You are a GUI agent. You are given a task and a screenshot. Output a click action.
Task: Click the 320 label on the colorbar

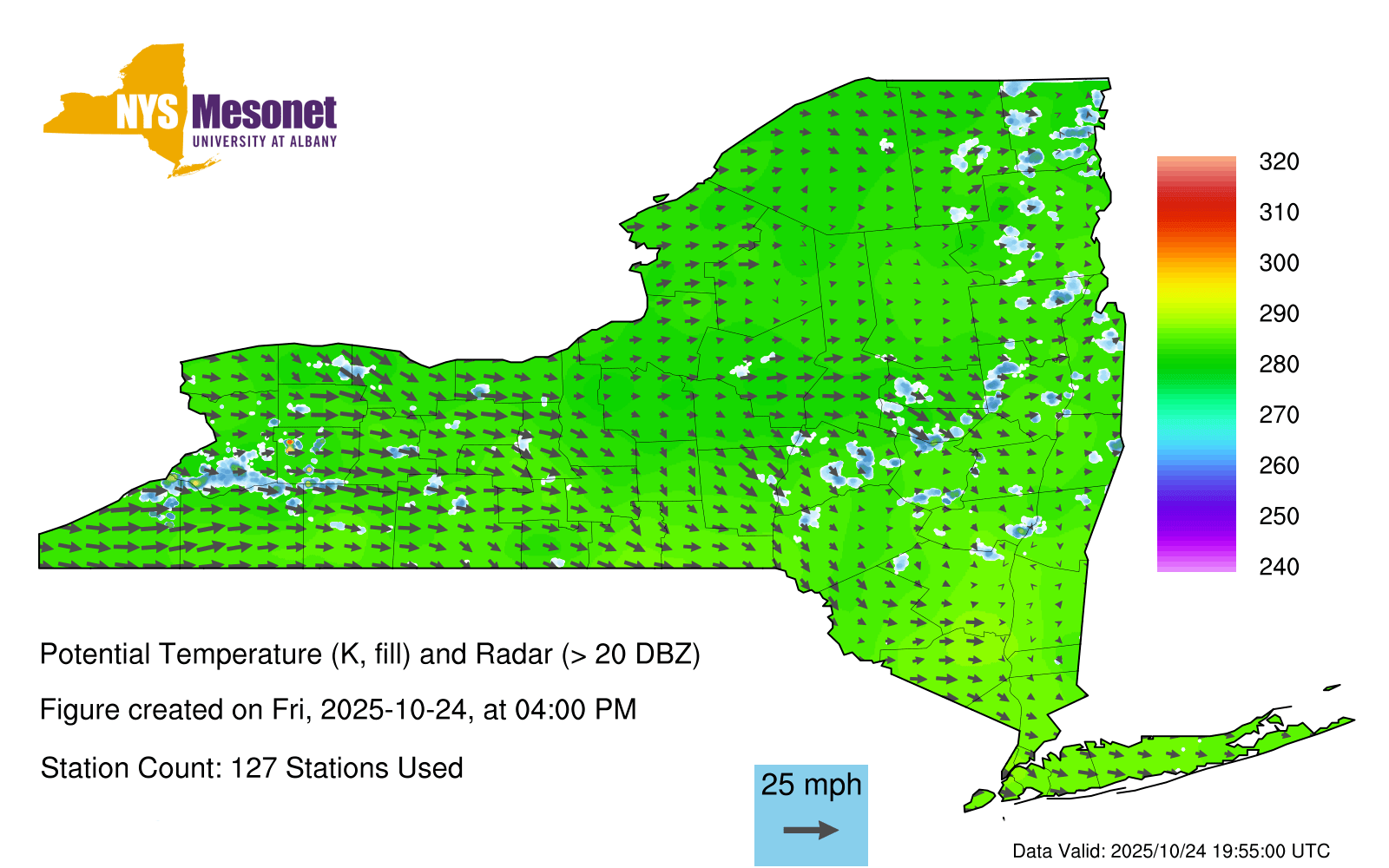(x=1279, y=161)
